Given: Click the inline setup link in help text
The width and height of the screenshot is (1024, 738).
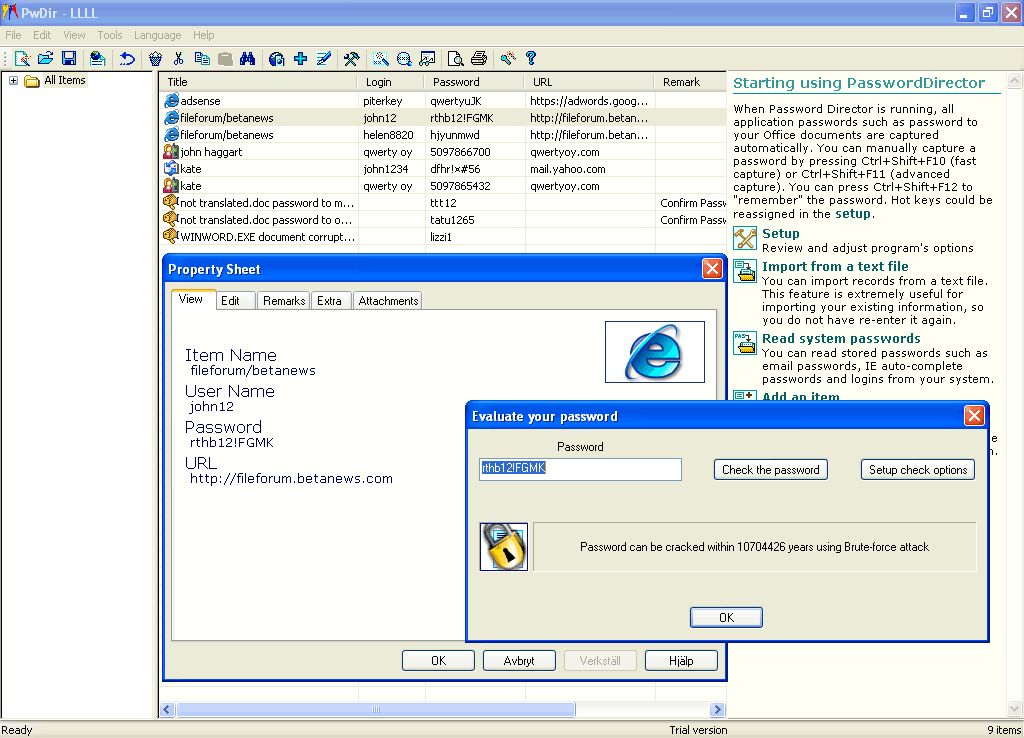Looking at the screenshot, I should (853, 214).
